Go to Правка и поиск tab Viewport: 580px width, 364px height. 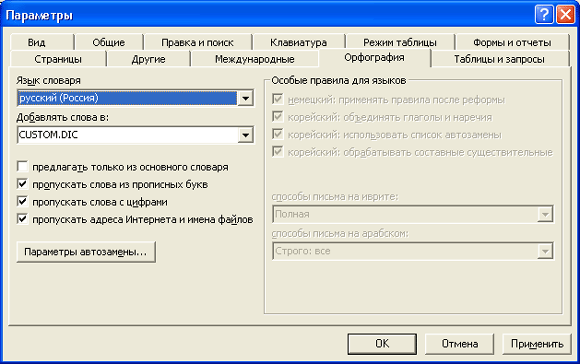[x=198, y=43]
